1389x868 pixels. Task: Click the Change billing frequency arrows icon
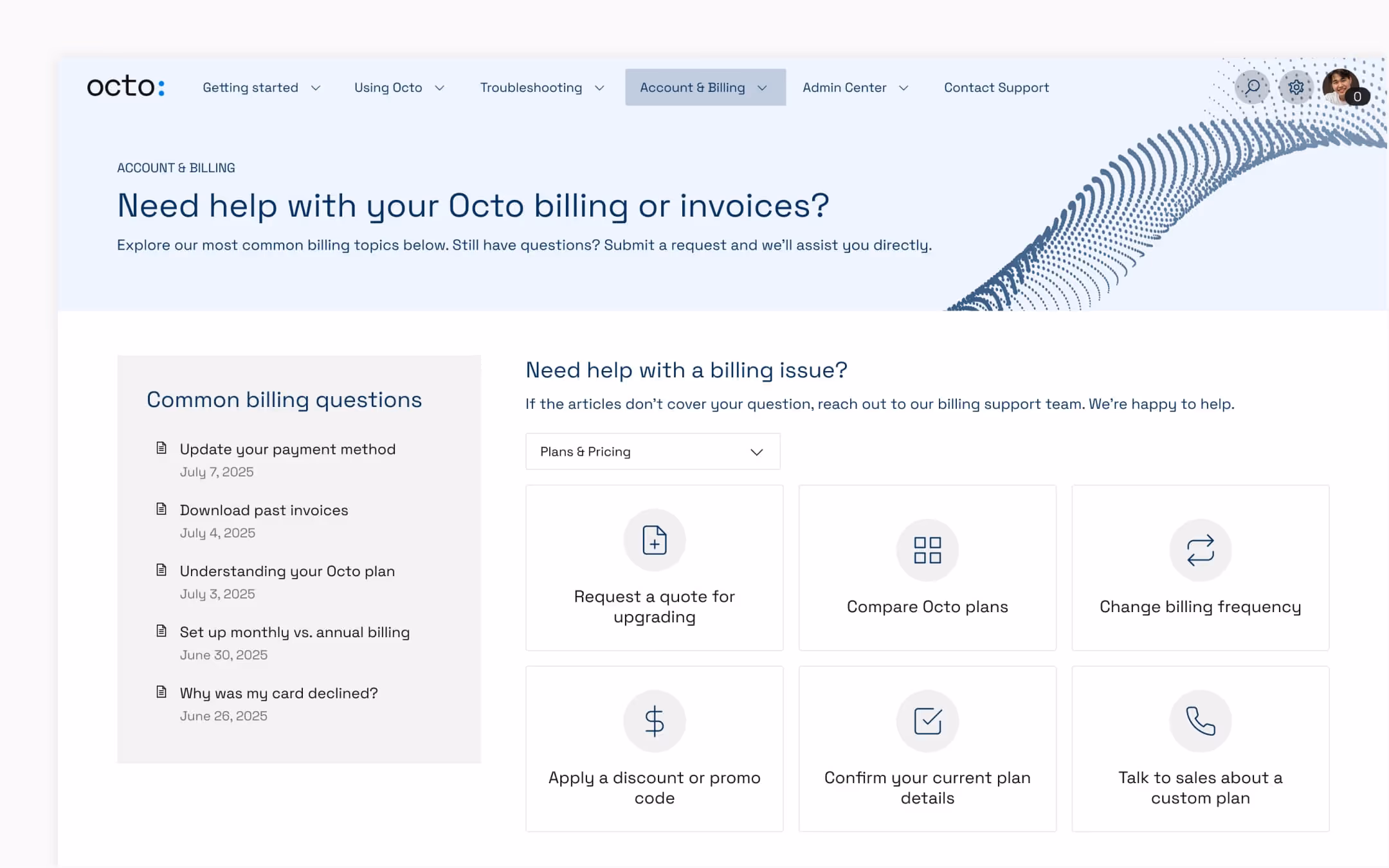pyautogui.click(x=1200, y=550)
